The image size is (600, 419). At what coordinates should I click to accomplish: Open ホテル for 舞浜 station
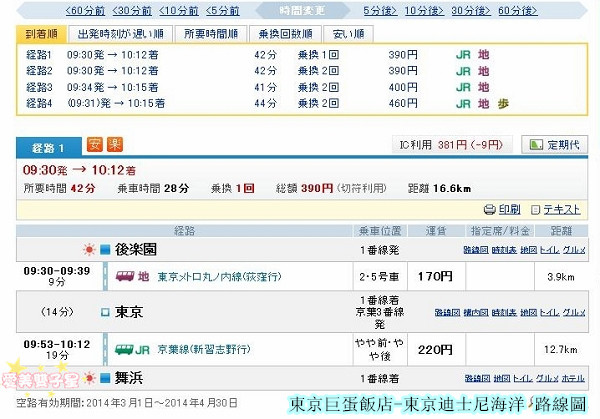point(573,379)
